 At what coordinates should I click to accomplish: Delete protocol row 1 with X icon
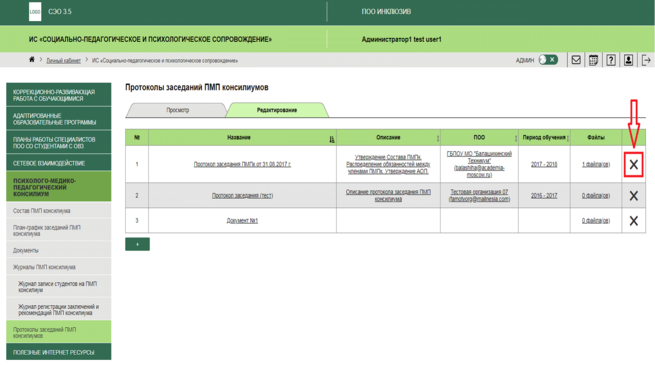pyautogui.click(x=634, y=165)
